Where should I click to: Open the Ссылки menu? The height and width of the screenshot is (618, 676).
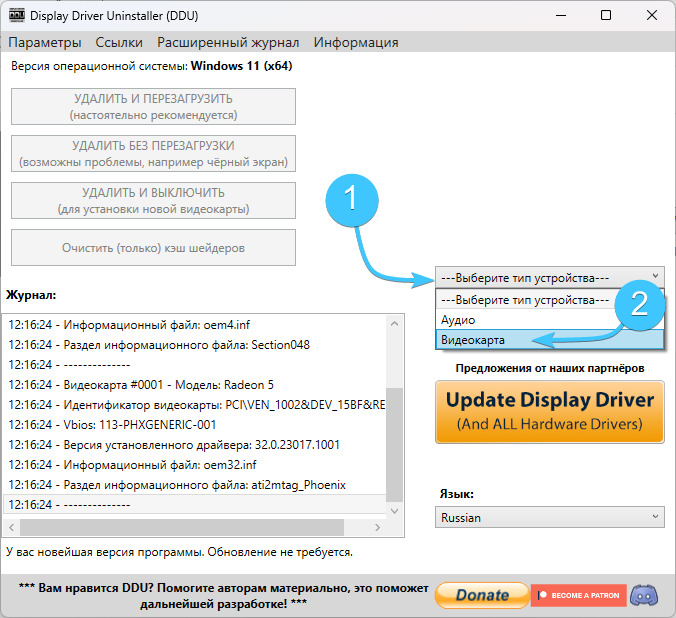[119, 42]
